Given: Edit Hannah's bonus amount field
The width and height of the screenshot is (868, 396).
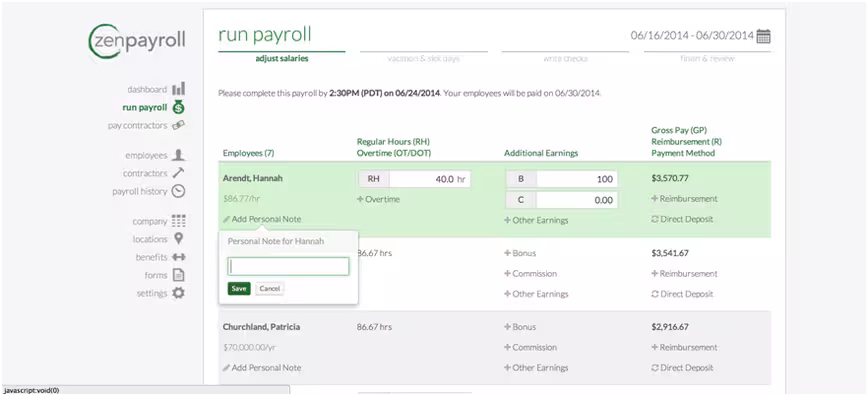Looking at the screenshot, I should (577, 179).
